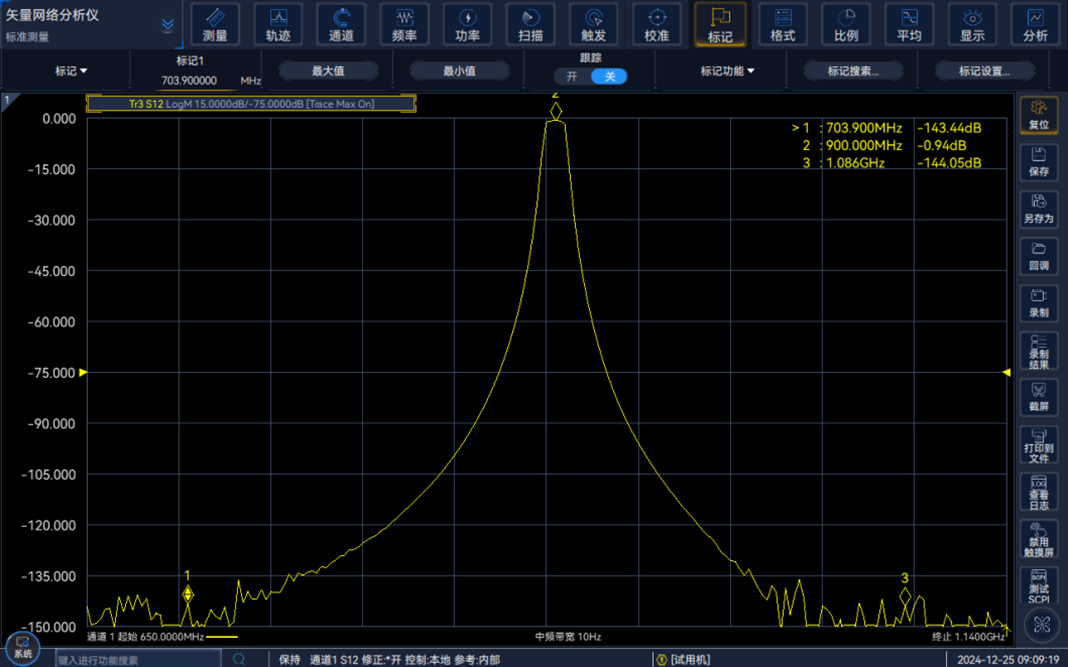Click the 回调 (Recall) sidebar icon
The image size is (1068, 667).
point(1039,255)
